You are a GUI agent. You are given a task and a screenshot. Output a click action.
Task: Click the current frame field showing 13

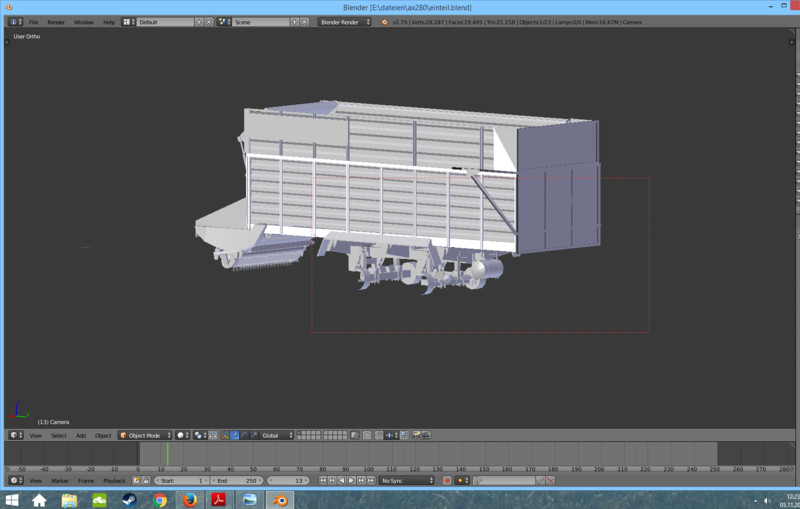pos(290,480)
